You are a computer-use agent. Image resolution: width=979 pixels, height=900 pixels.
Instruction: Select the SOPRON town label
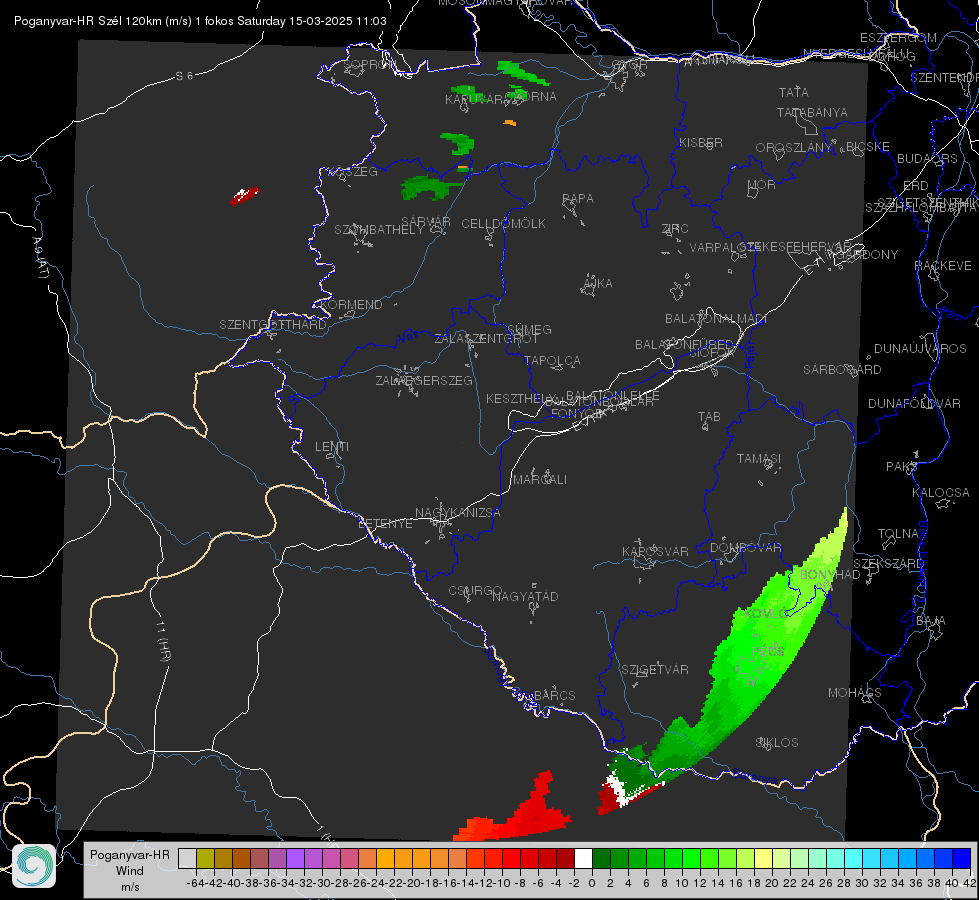click(x=370, y=64)
